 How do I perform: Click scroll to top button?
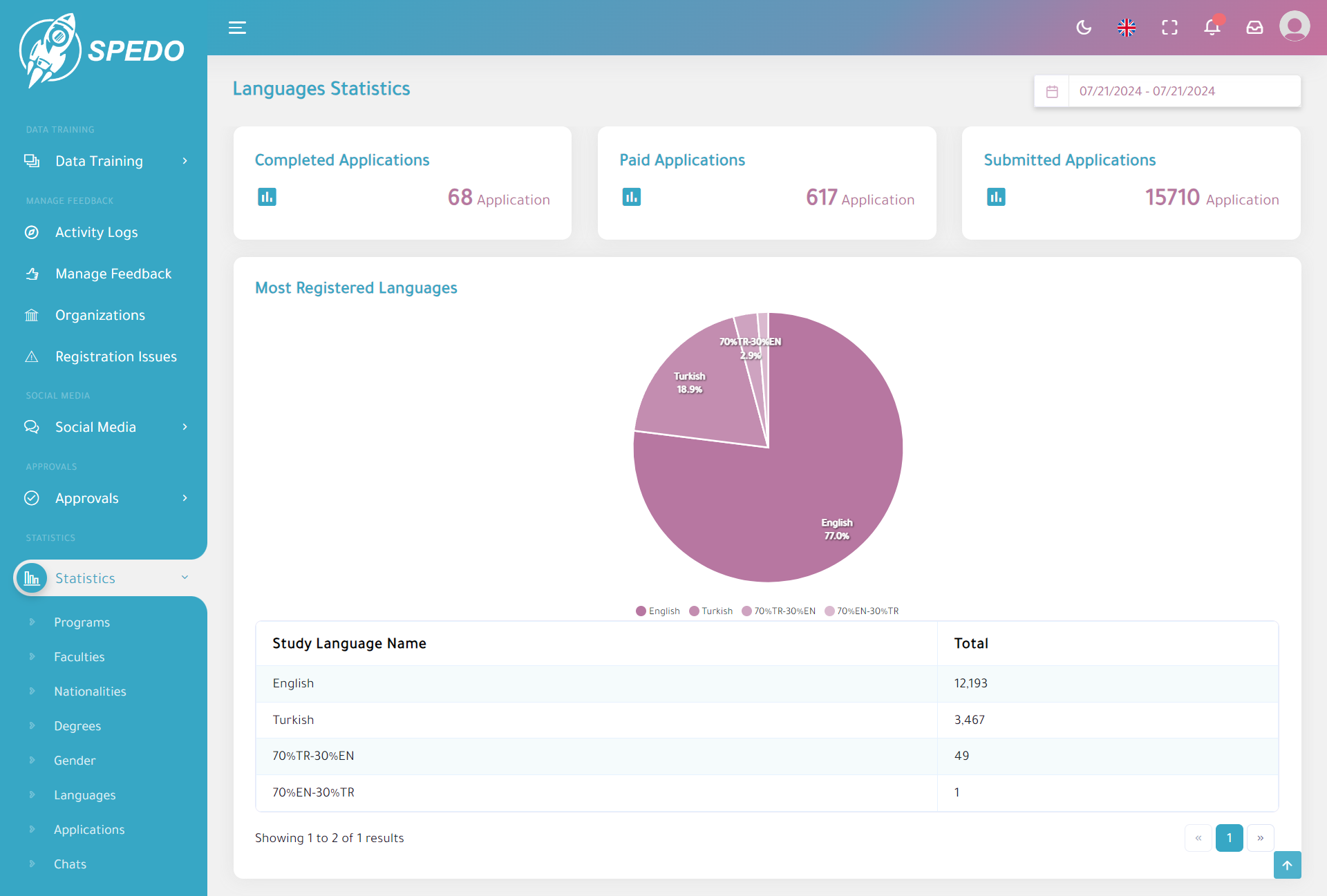coord(1287,865)
